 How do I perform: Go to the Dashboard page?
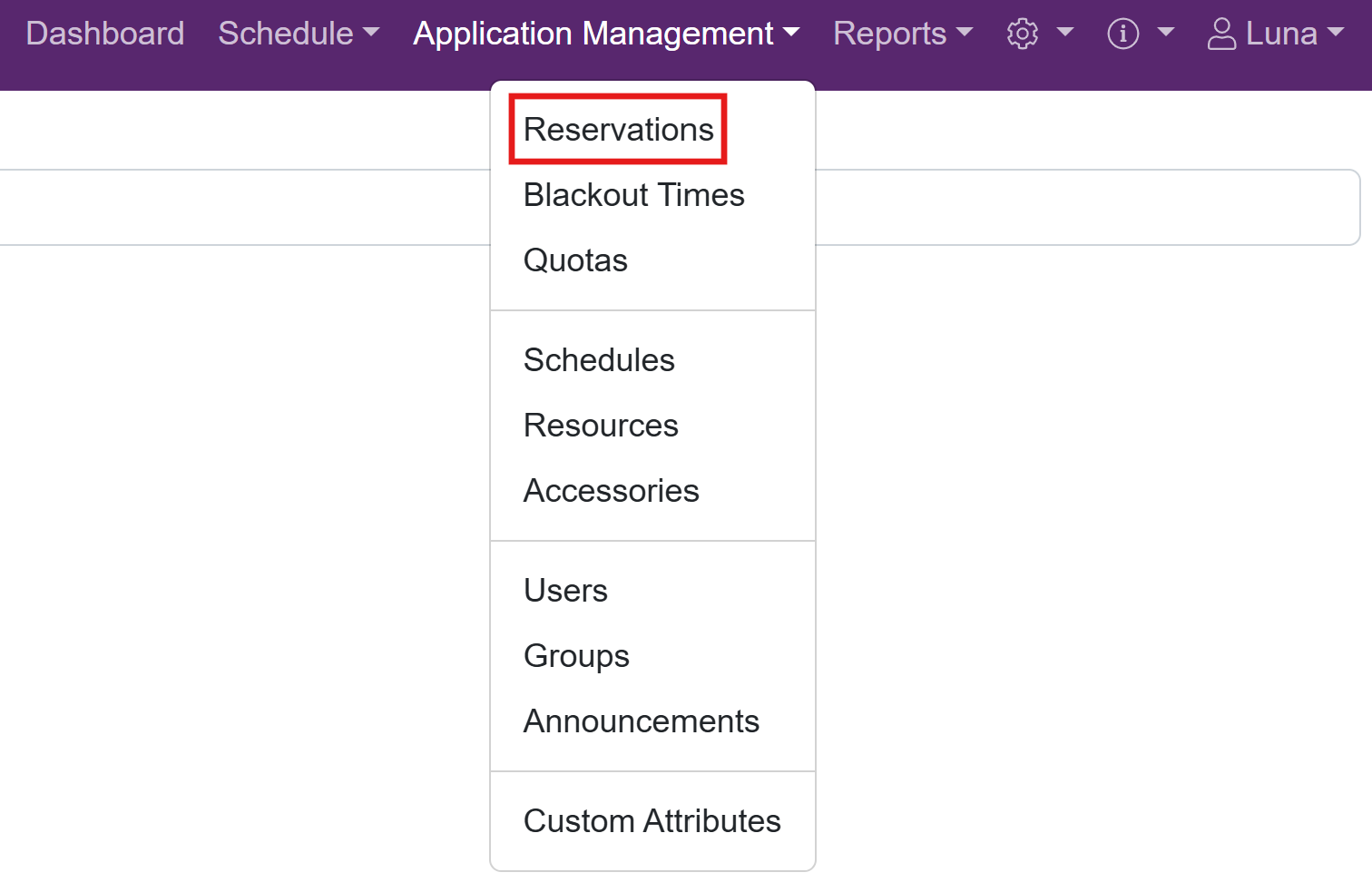click(105, 34)
